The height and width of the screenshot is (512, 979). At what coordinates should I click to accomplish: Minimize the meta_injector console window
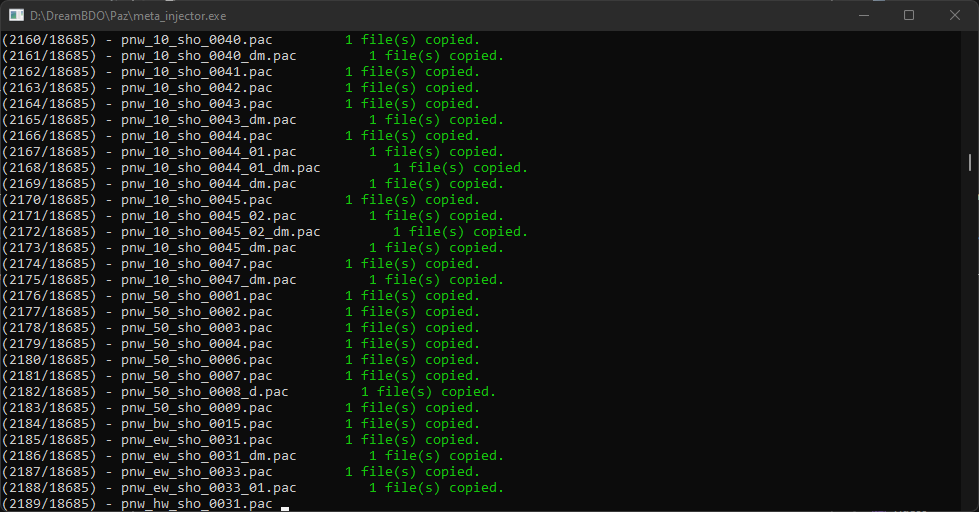pyautogui.click(x=862, y=15)
